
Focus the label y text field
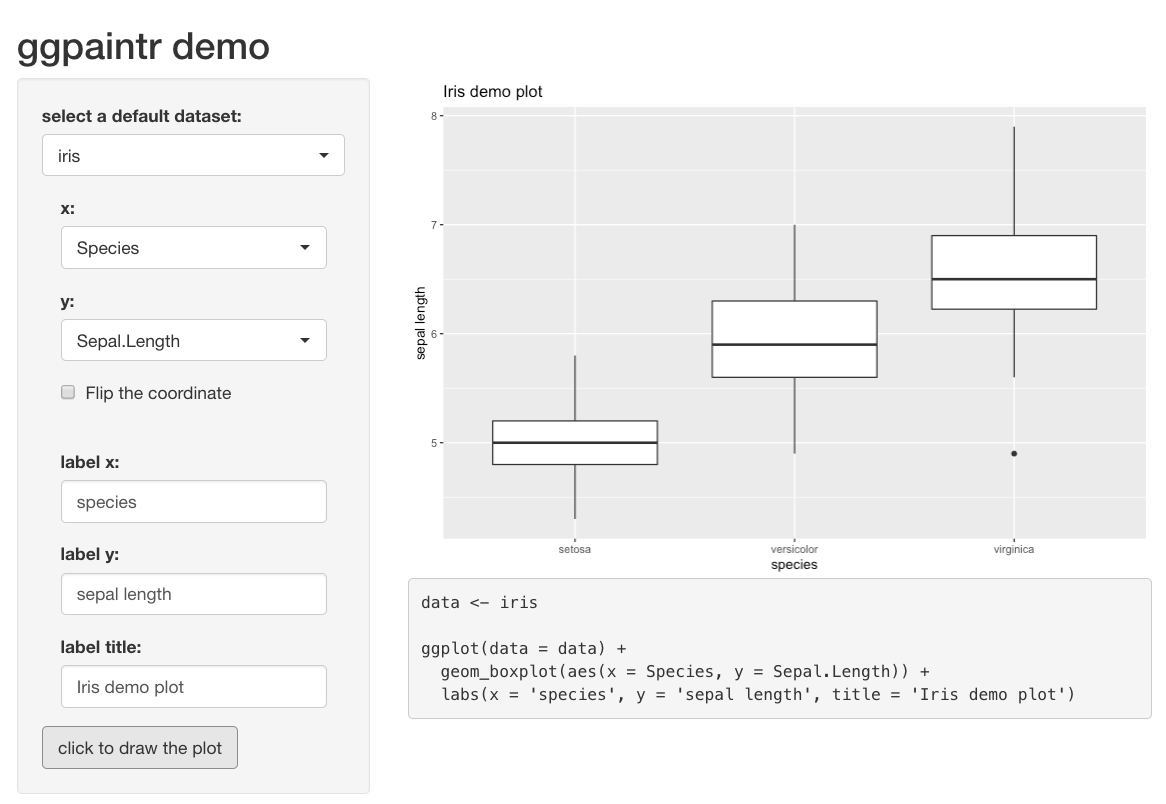click(x=193, y=594)
